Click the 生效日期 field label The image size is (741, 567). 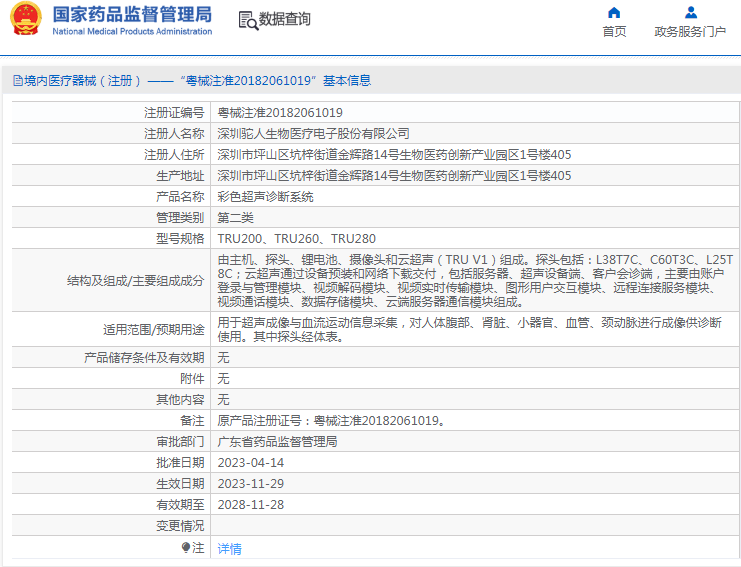tap(180, 484)
